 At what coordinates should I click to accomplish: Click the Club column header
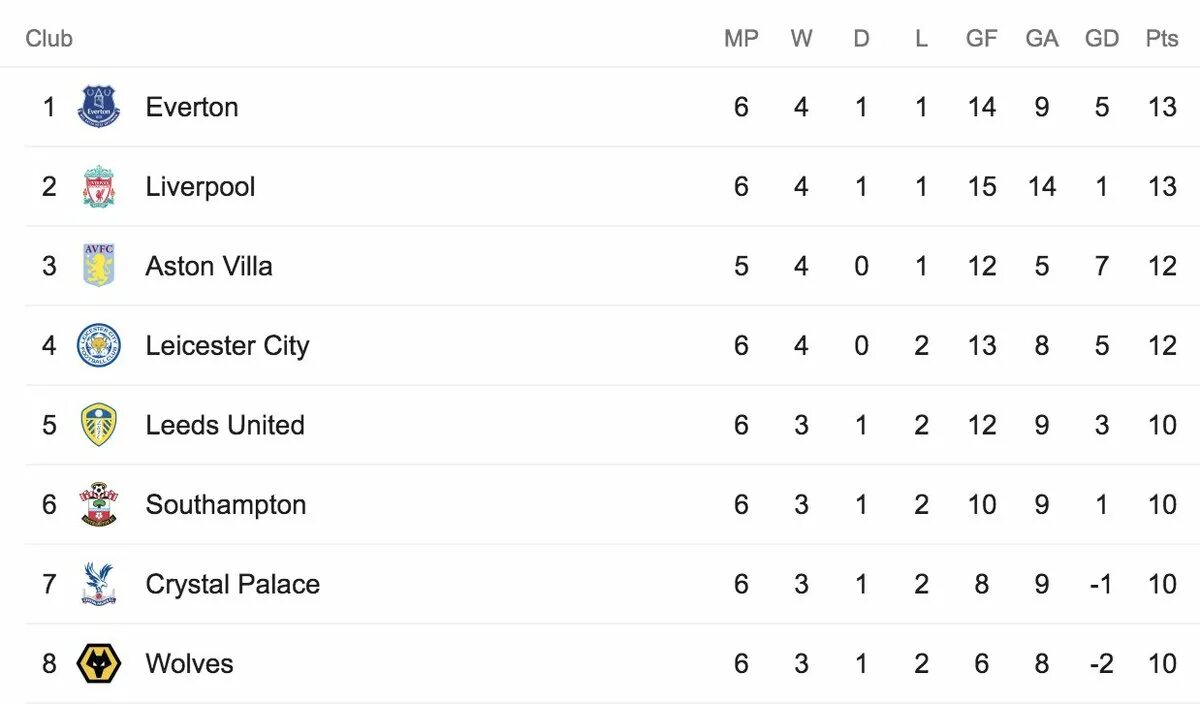coord(49,38)
